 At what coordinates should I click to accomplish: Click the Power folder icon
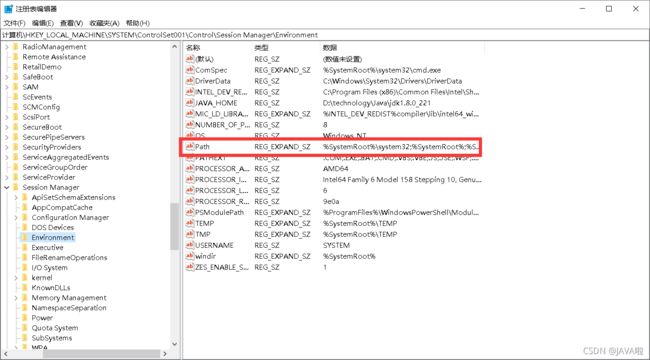25,318
